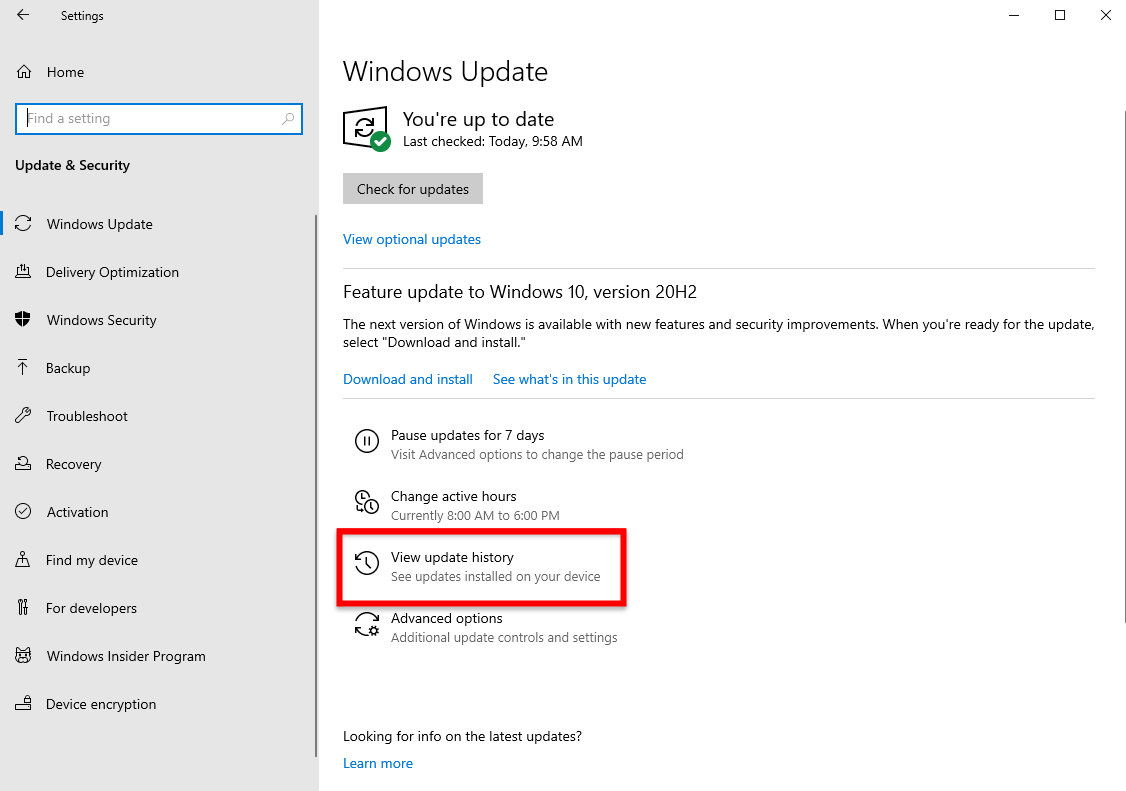Viewport: 1126px width, 791px height.
Task: Click the Windows Update sync arrows sidebar icon
Action: click(x=23, y=223)
